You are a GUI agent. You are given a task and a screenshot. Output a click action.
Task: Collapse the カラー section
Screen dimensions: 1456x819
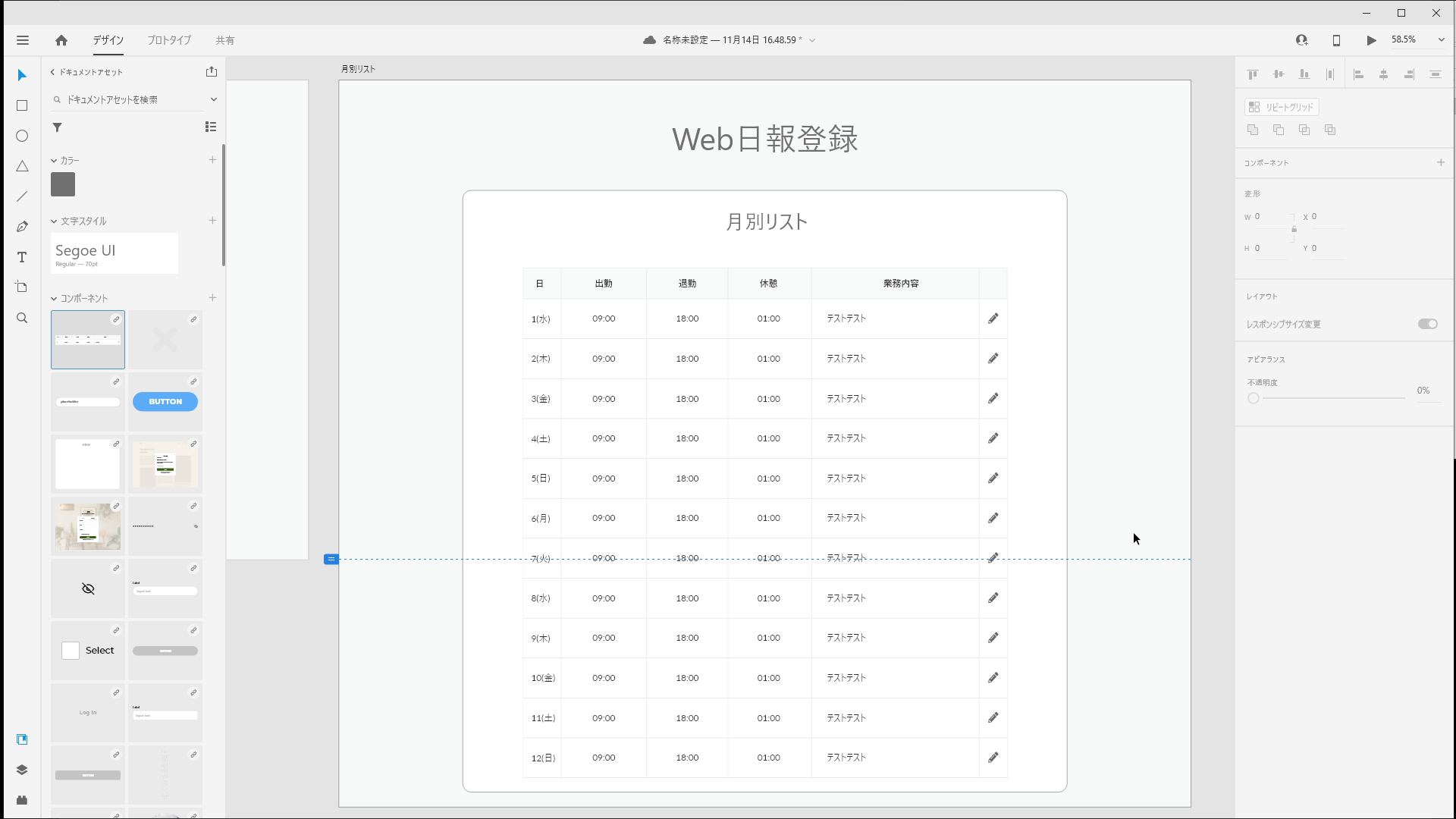[54, 161]
